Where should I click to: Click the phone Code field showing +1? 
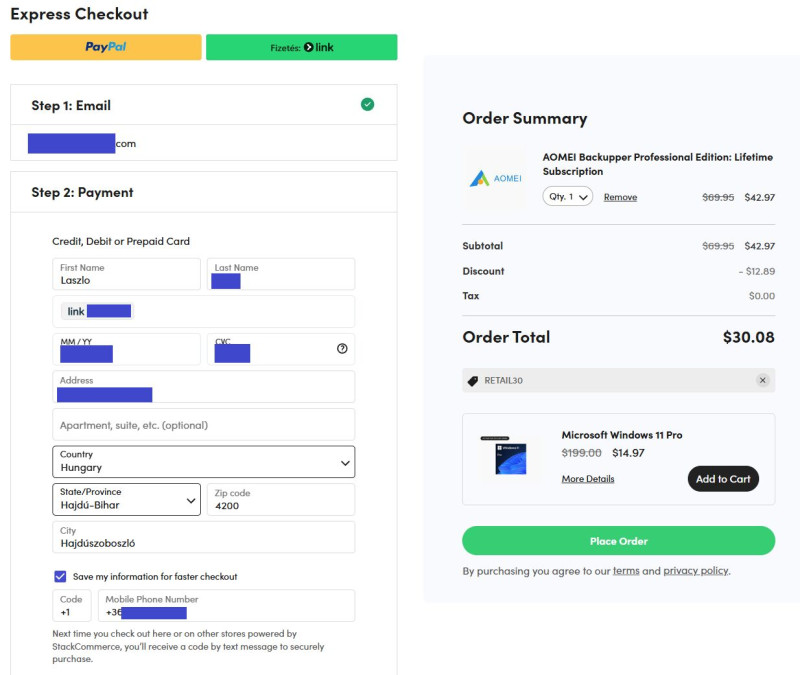pyautogui.click(x=72, y=606)
